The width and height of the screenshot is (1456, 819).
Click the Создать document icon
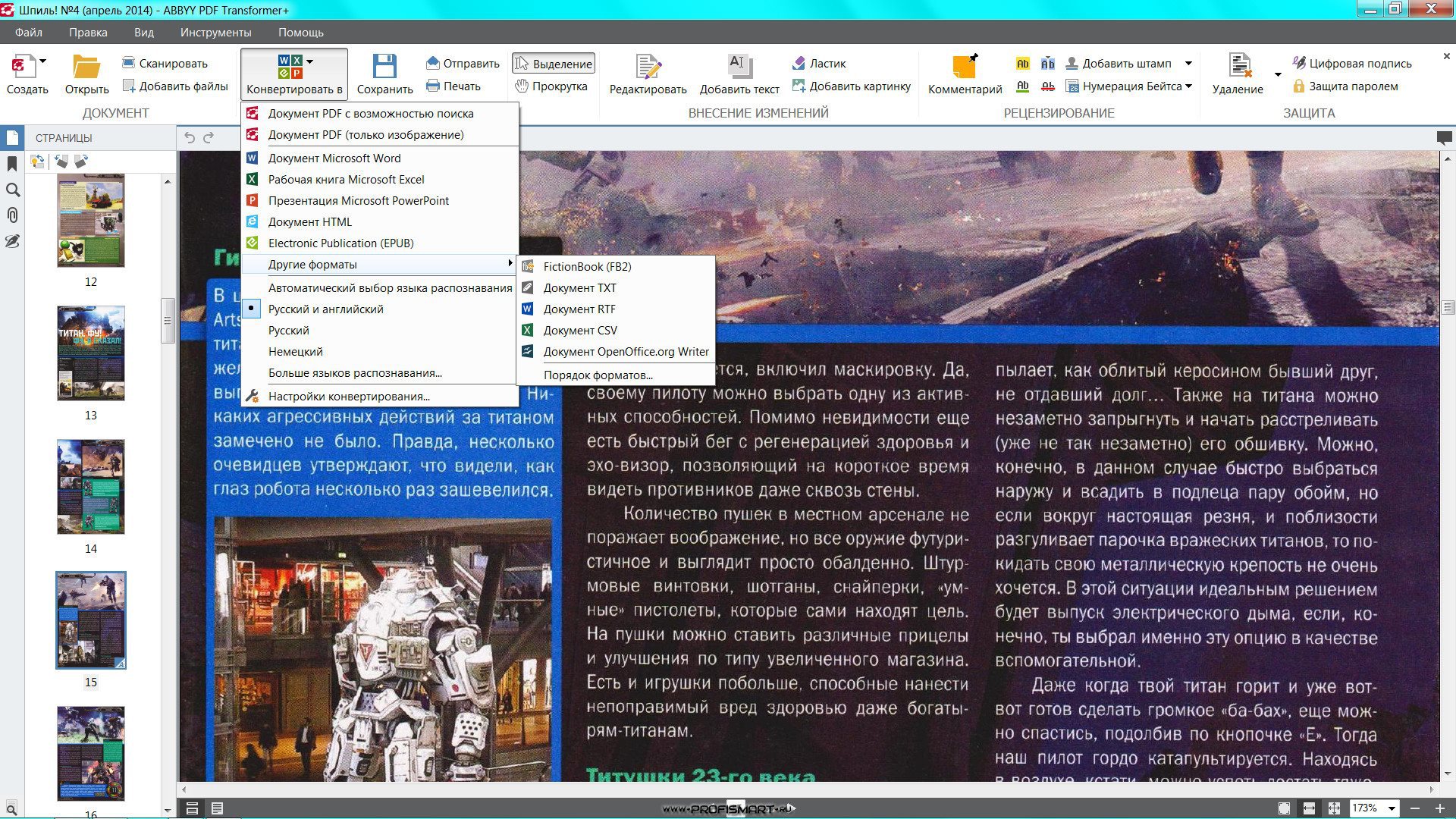point(23,67)
